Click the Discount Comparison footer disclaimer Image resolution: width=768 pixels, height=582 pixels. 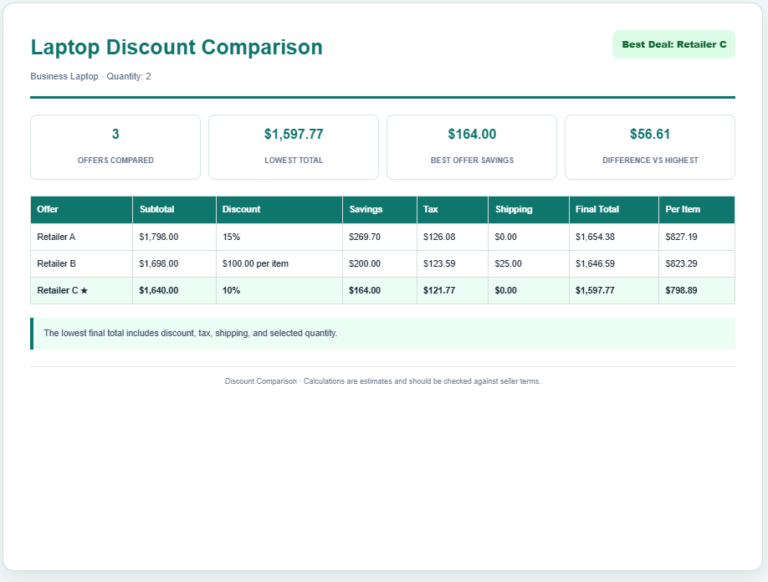(383, 381)
